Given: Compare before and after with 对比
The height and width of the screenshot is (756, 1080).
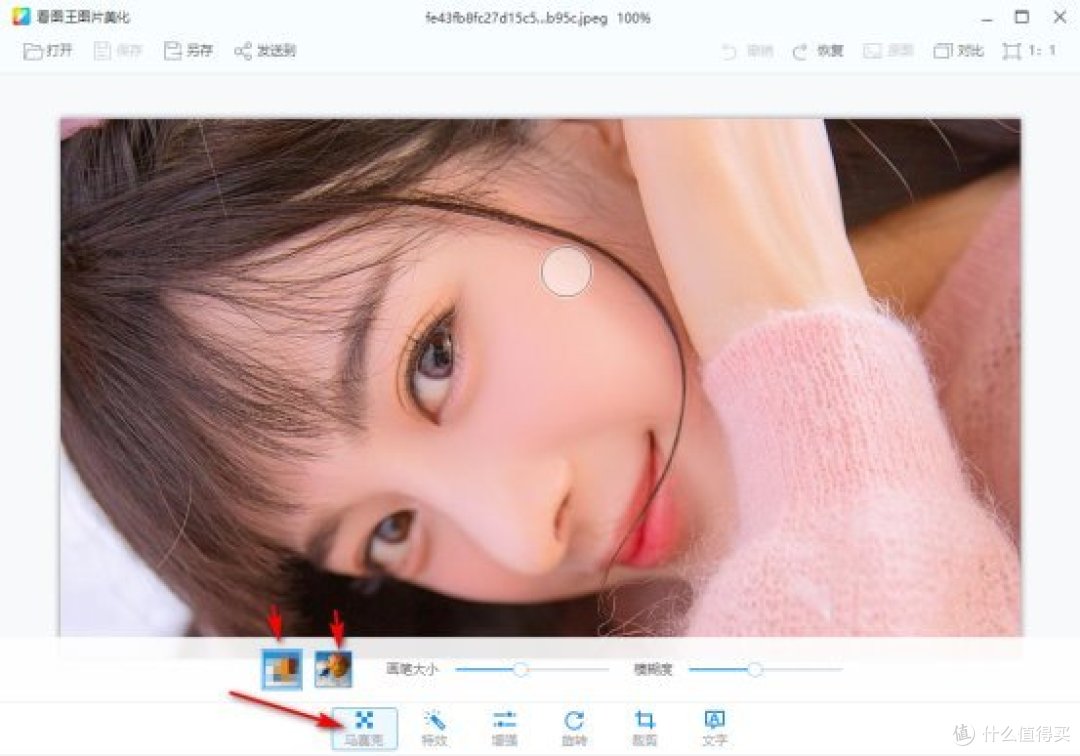Looking at the screenshot, I should [959, 51].
